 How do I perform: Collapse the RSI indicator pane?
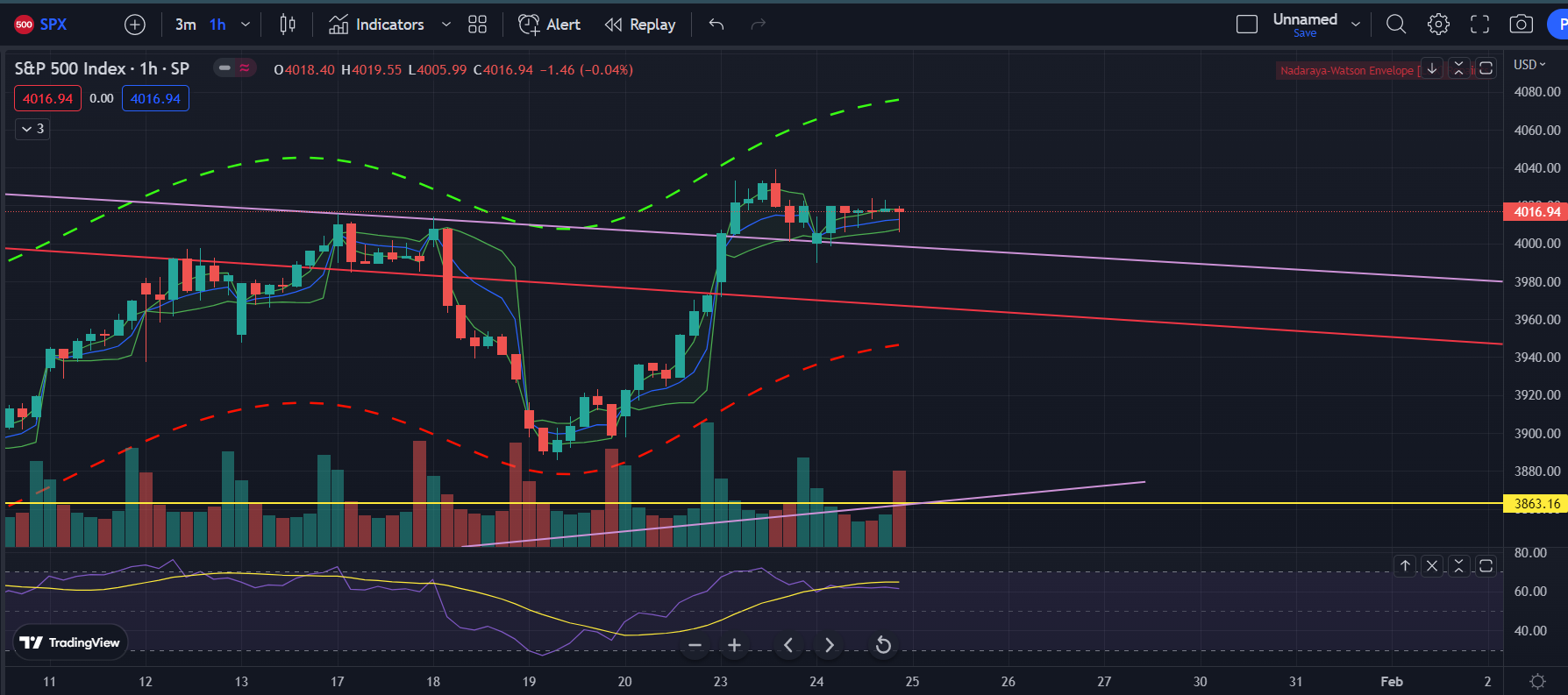coord(1458,566)
